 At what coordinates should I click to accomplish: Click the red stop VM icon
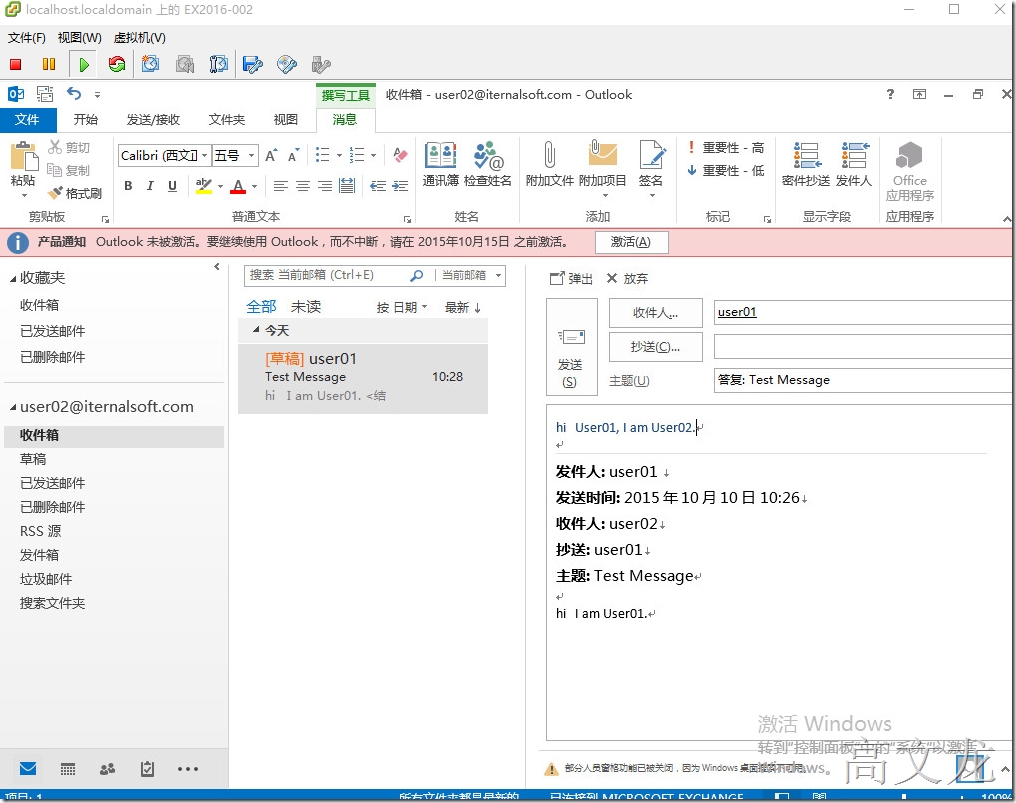click(16, 64)
